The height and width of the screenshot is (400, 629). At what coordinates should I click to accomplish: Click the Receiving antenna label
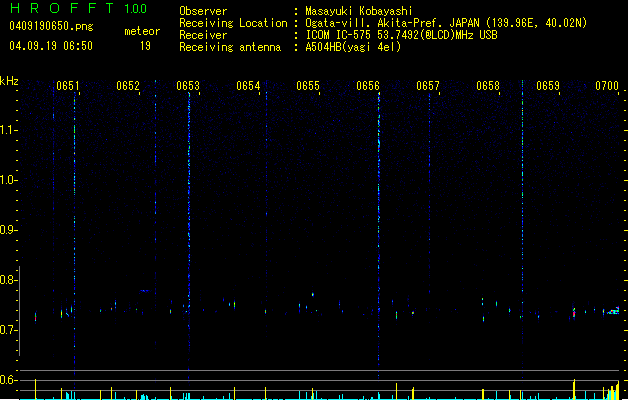230,47
